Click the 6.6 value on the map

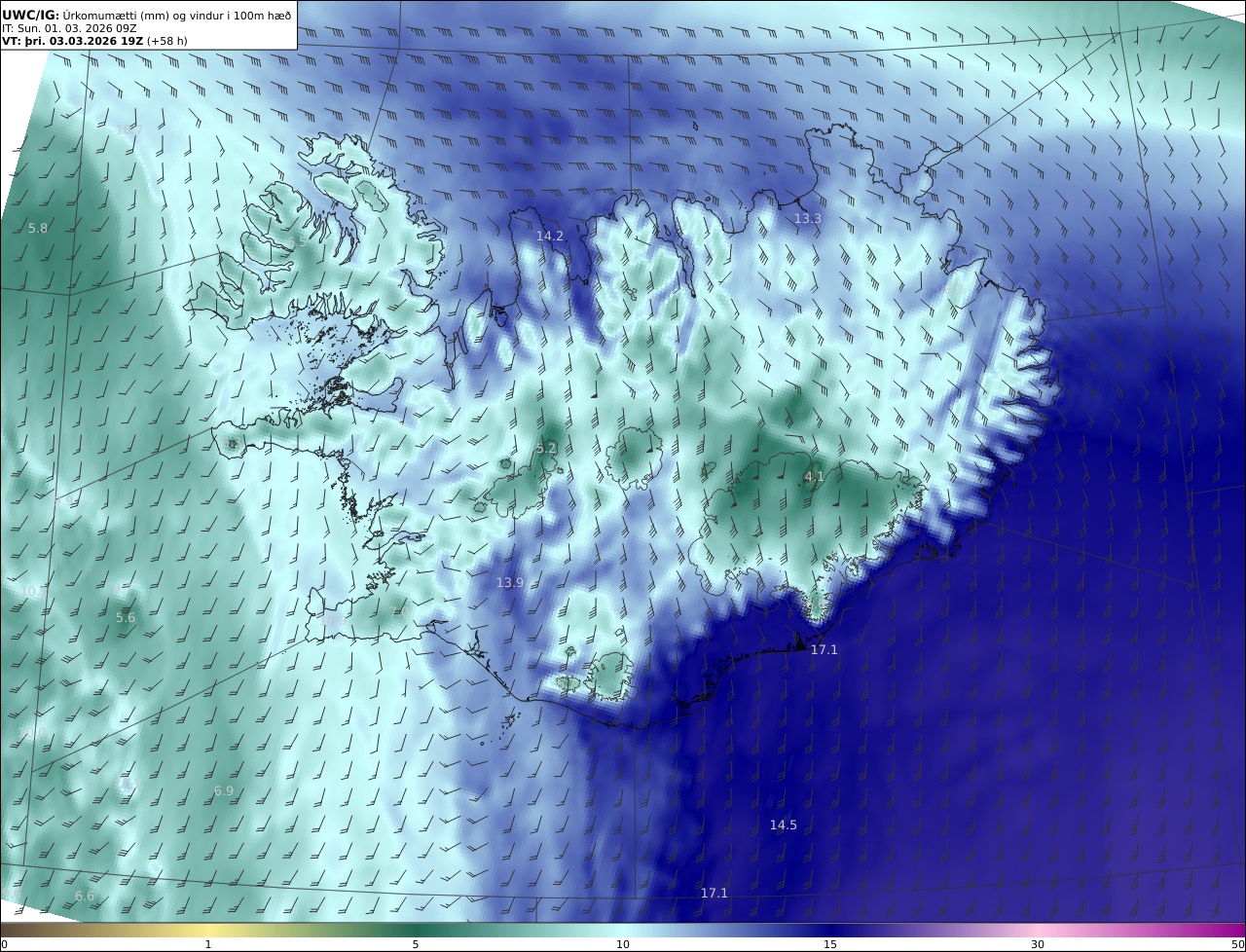(x=85, y=897)
